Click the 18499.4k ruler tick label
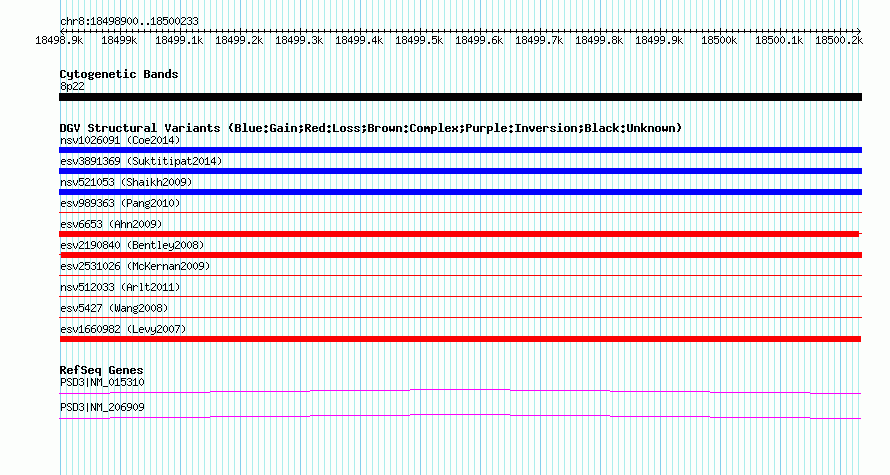The image size is (890, 475). [x=359, y=40]
